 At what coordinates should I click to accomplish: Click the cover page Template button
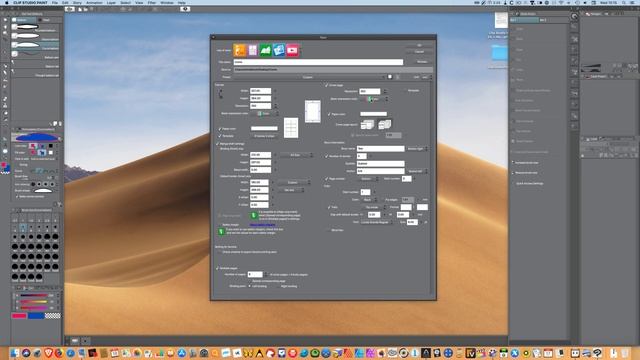(413, 91)
